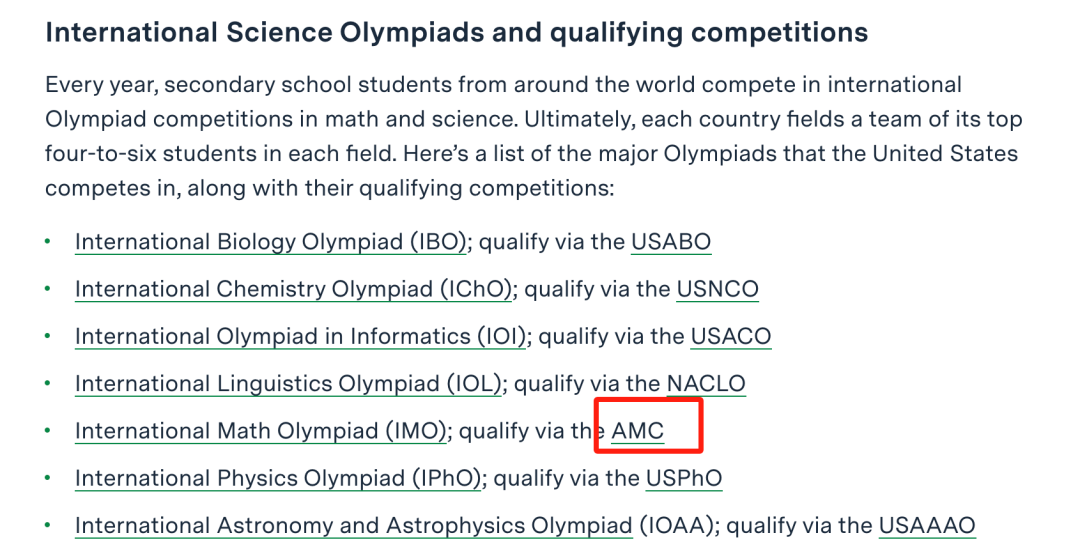This screenshot has width=1080, height=556.
Task: Open the International Biology Olympiad (IBO) link
Action: tap(271, 242)
